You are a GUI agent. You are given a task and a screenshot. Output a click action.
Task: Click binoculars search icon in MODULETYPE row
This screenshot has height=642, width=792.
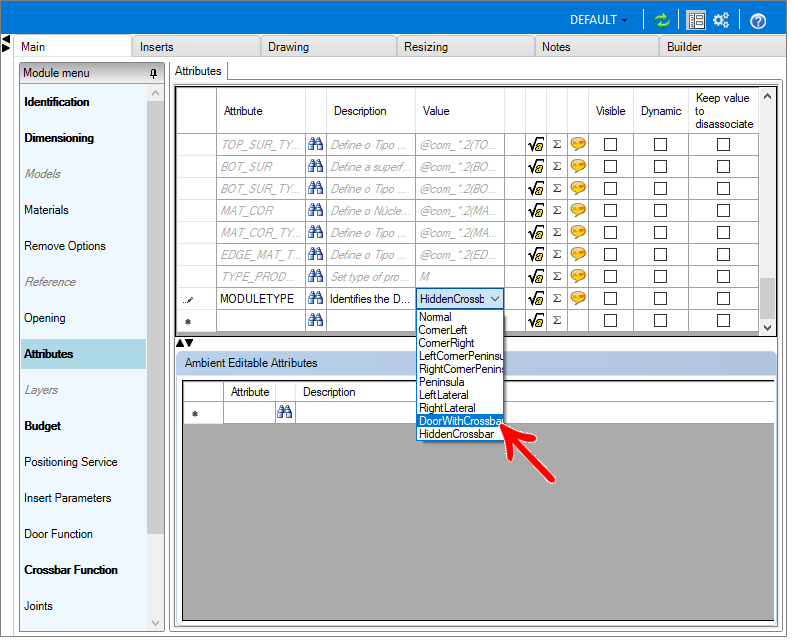click(317, 300)
